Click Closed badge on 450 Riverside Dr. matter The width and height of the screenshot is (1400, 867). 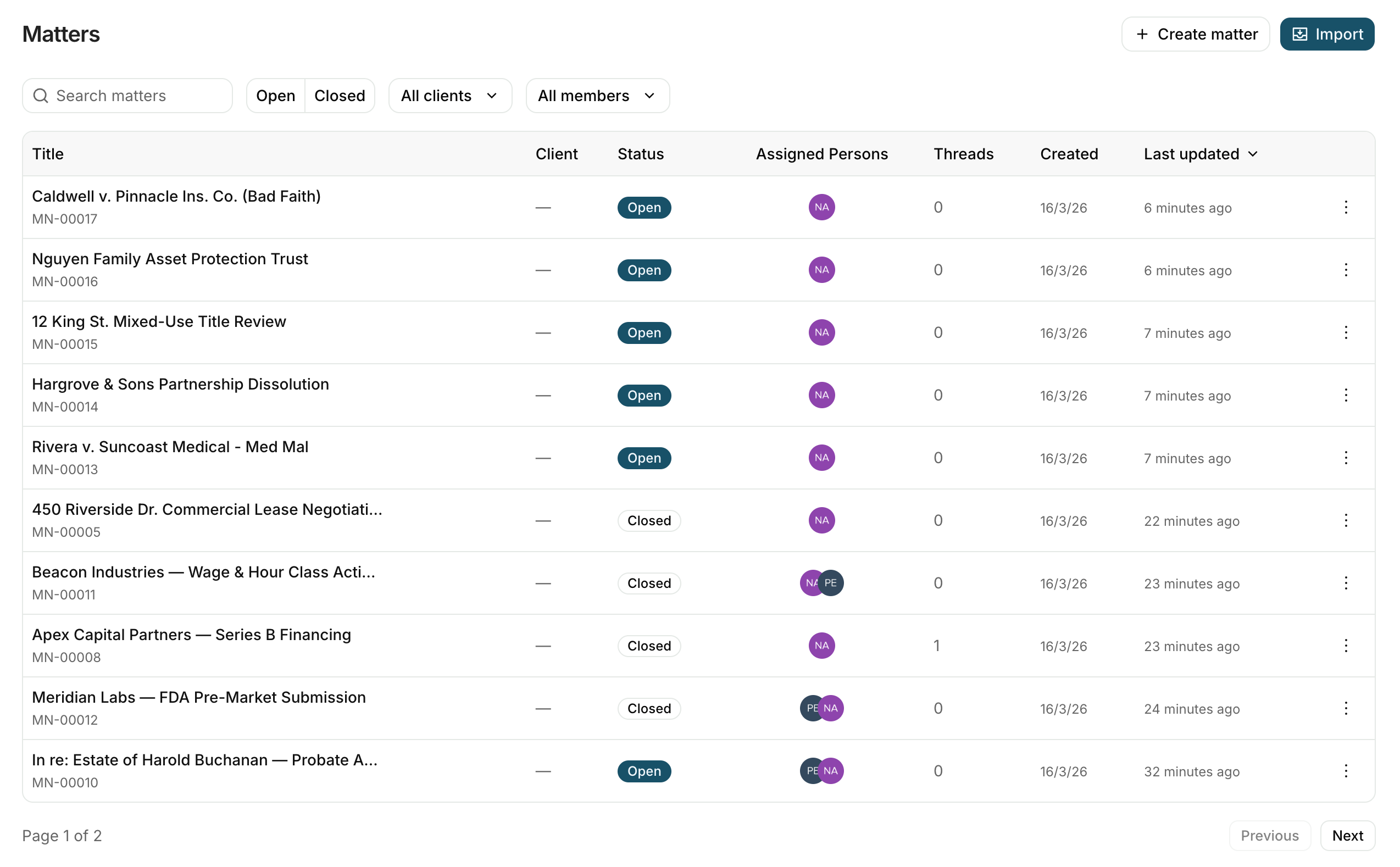click(x=648, y=520)
